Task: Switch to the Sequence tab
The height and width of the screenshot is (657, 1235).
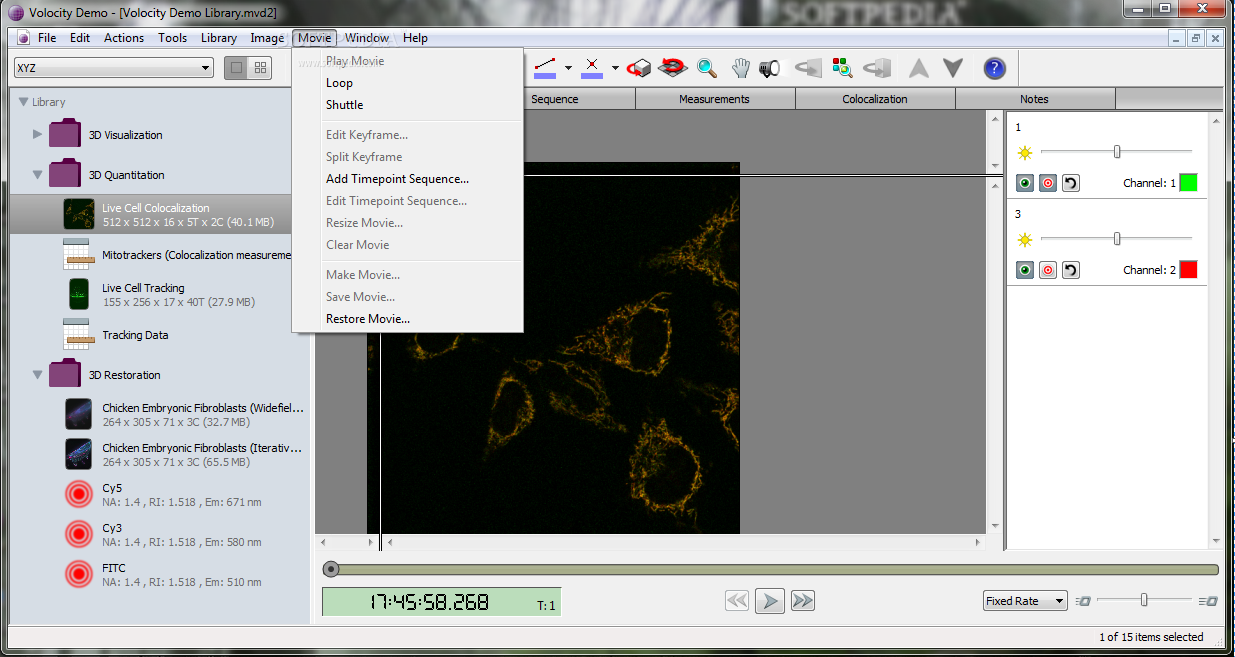Action: coord(555,99)
